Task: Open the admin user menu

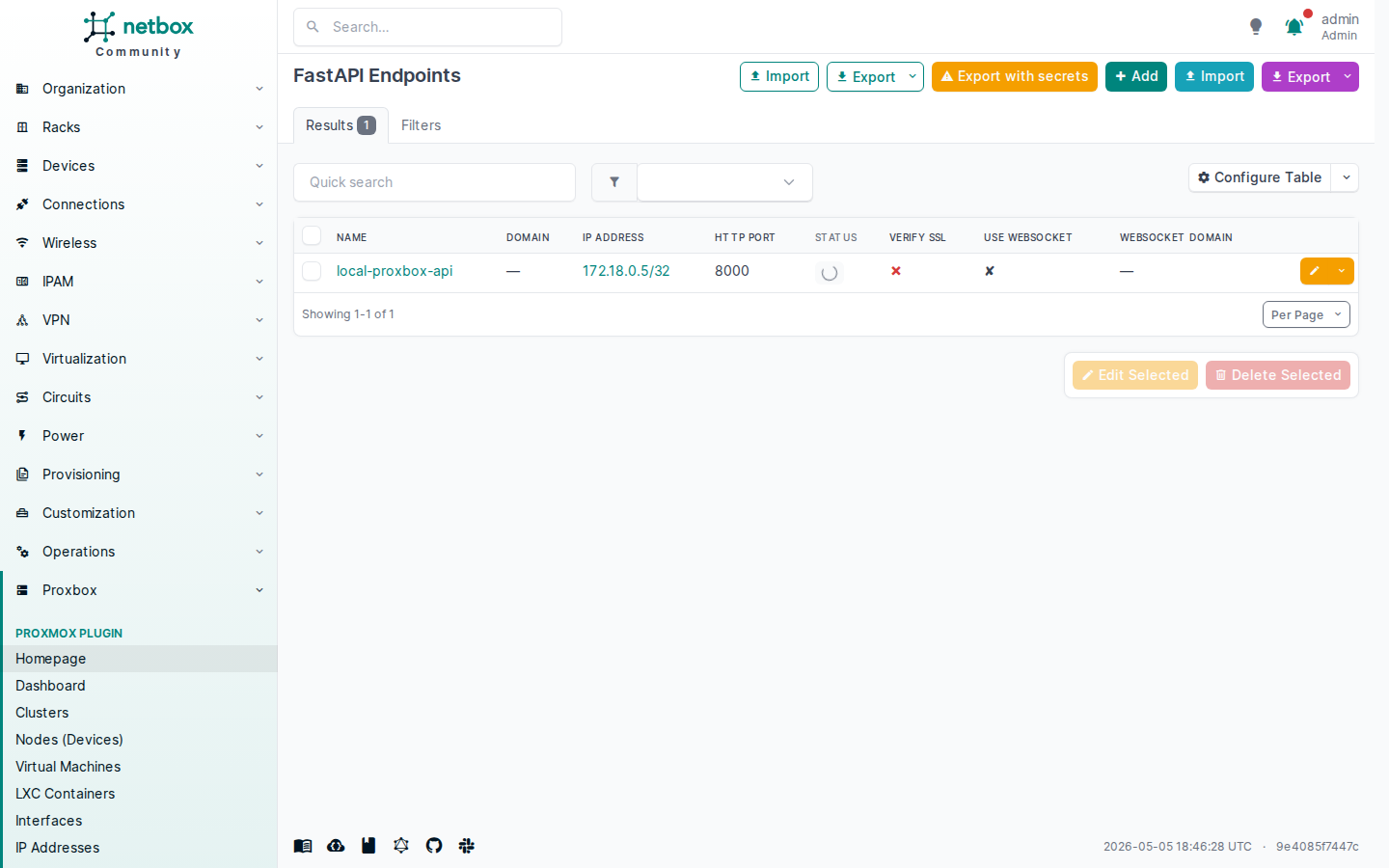Action: 1340,27
